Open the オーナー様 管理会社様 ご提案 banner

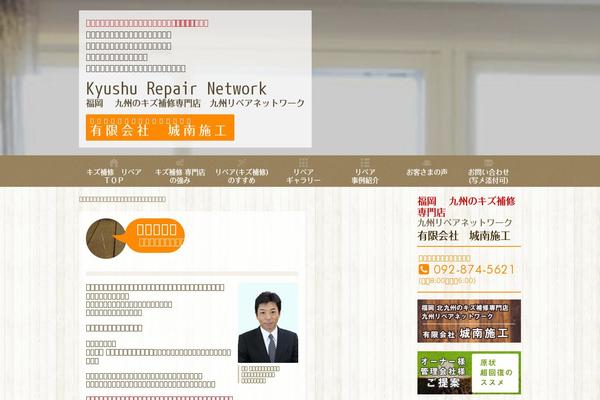pos(469,373)
